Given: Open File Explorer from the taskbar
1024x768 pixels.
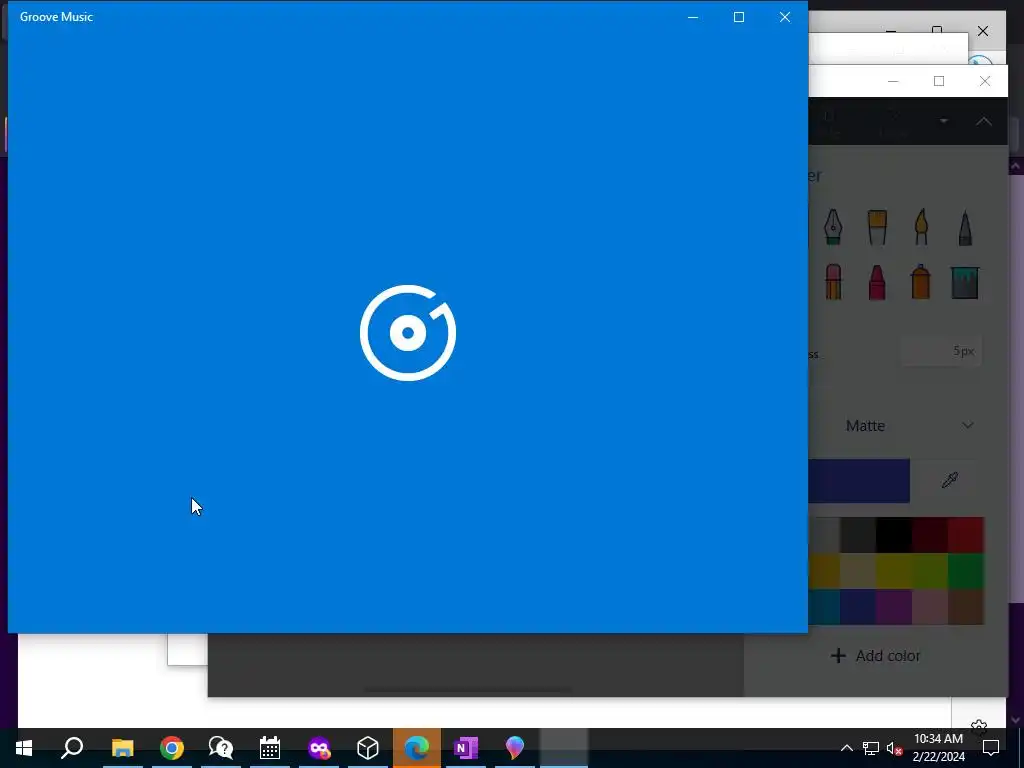Looking at the screenshot, I should 122,748.
